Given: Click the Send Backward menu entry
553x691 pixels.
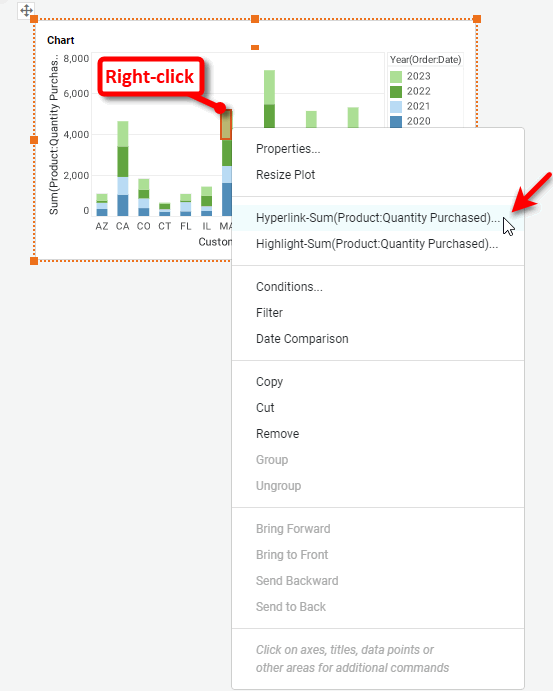Looking at the screenshot, I should (x=297, y=581).
